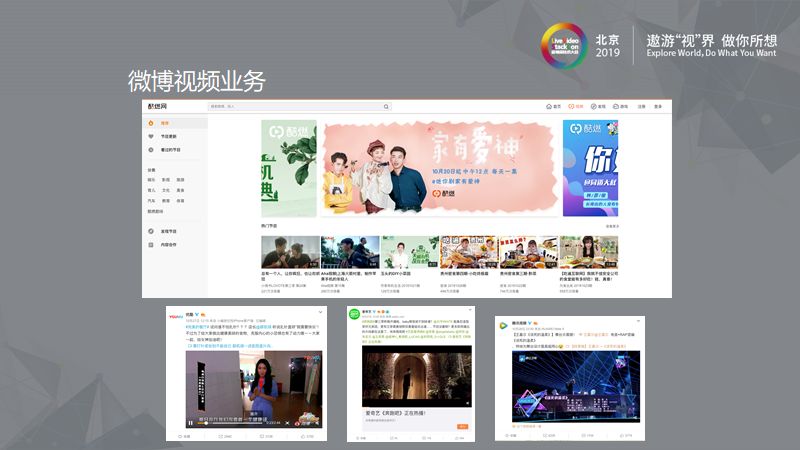Image resolution: width=800 pixels, height=450 pixels.
Task: Click the green 酷燃 banner on the left
Action: click(x=289, y=168)
